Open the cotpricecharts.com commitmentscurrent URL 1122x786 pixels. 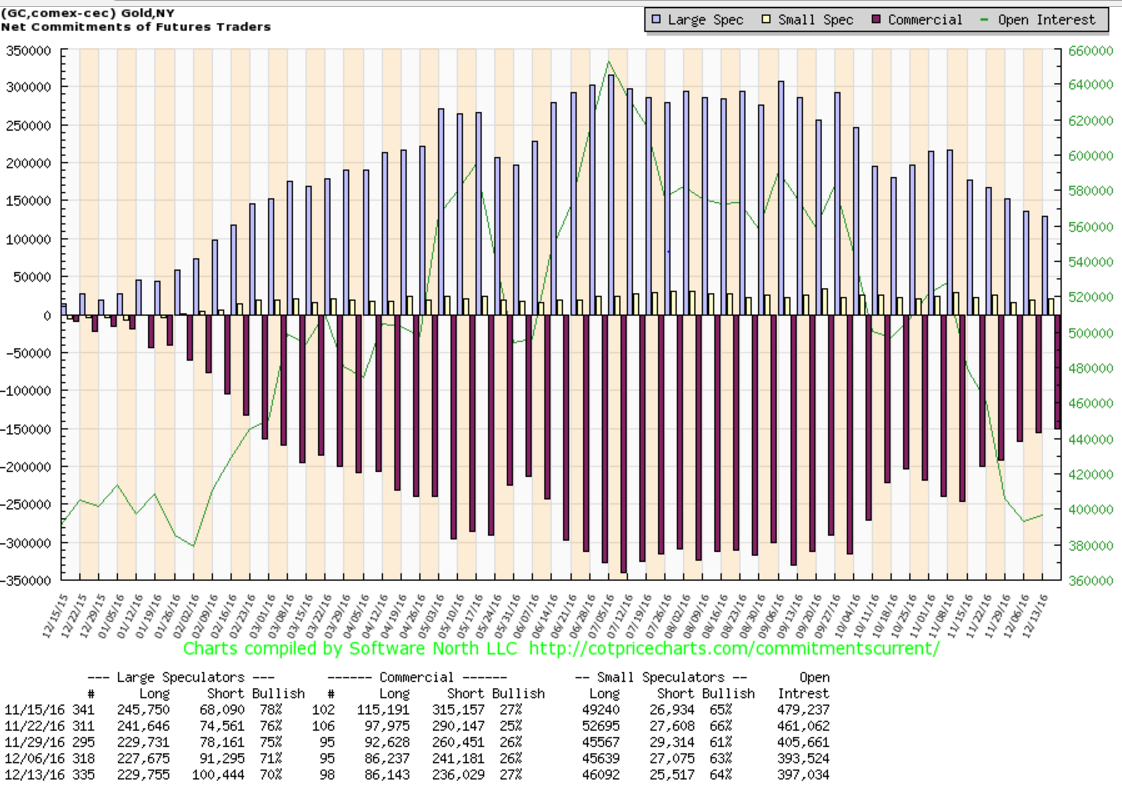[x=736, y=649]
